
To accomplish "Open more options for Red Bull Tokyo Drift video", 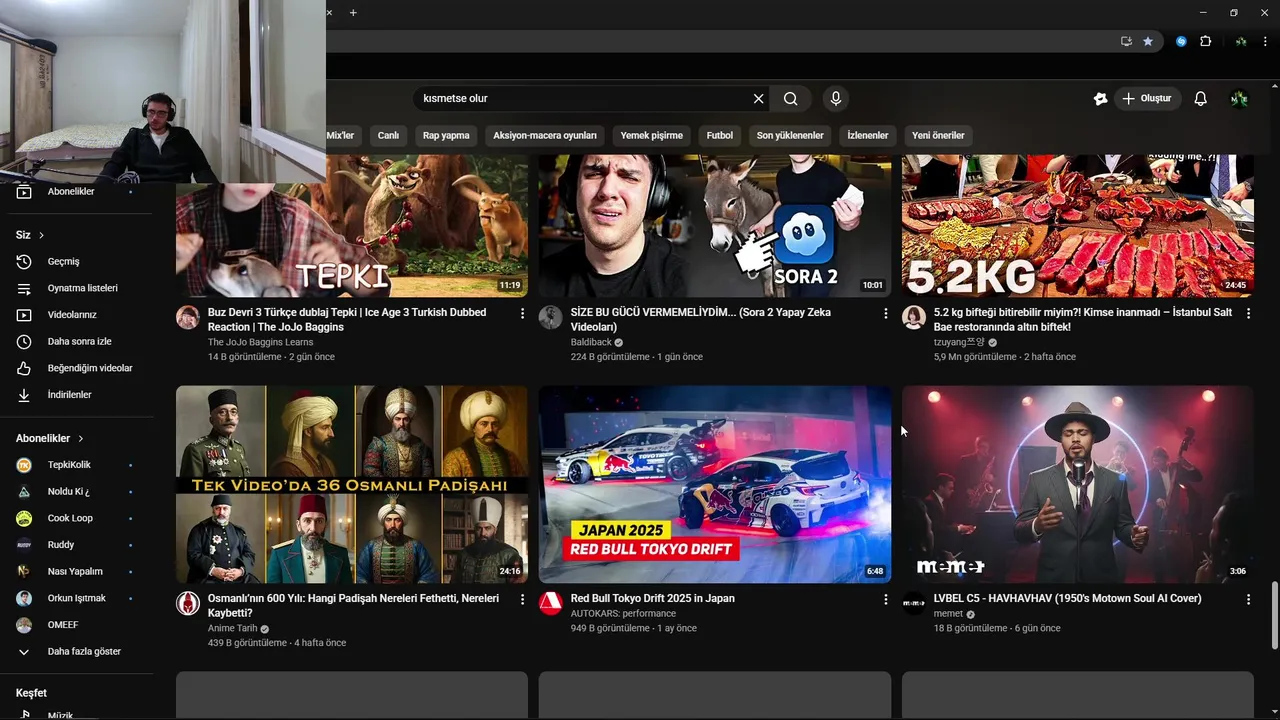I will coord(885,599).
